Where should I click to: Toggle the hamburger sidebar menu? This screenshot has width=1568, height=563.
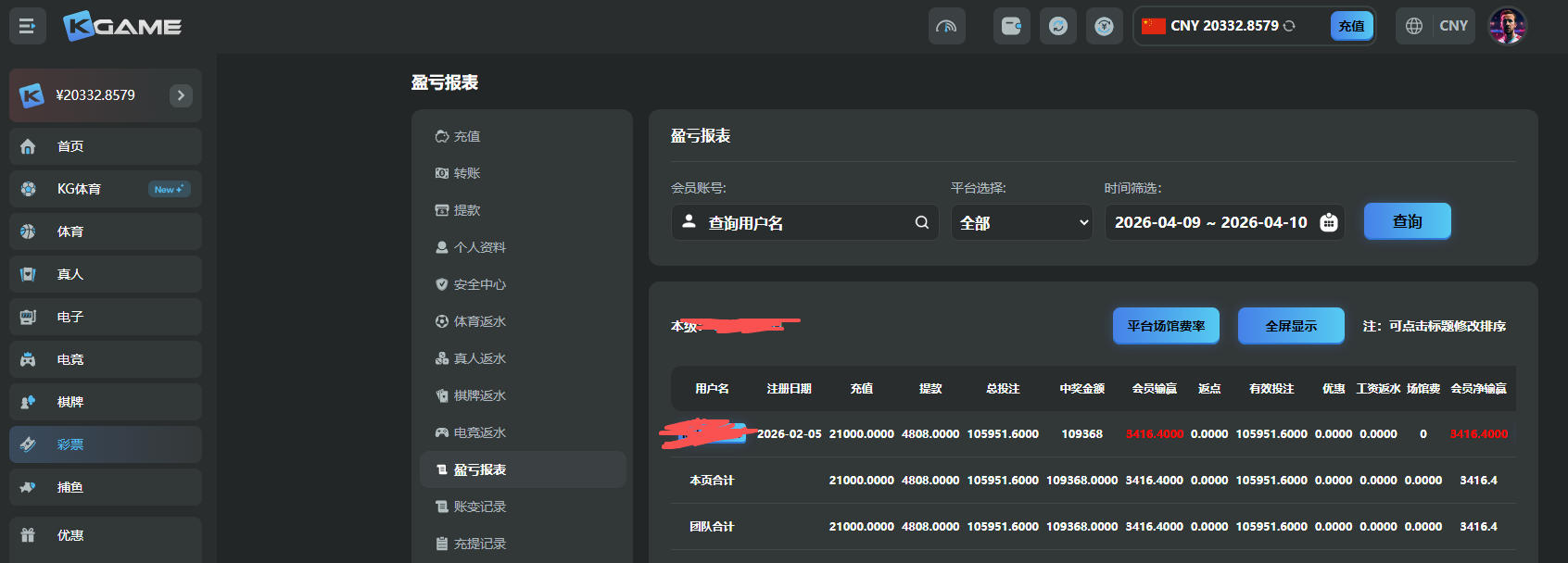tap(27, 26)
